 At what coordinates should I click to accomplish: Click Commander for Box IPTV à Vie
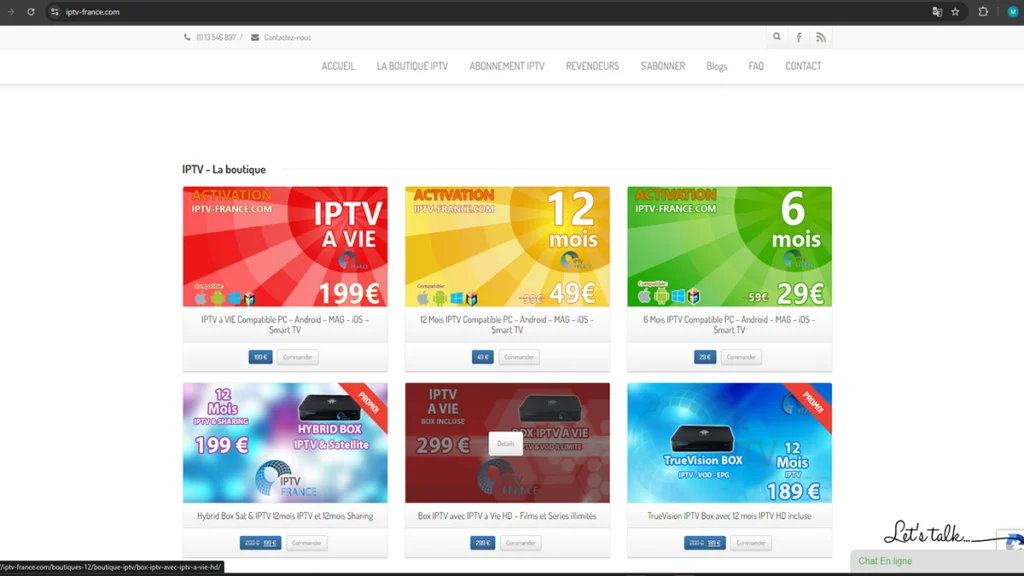(520, 543)
